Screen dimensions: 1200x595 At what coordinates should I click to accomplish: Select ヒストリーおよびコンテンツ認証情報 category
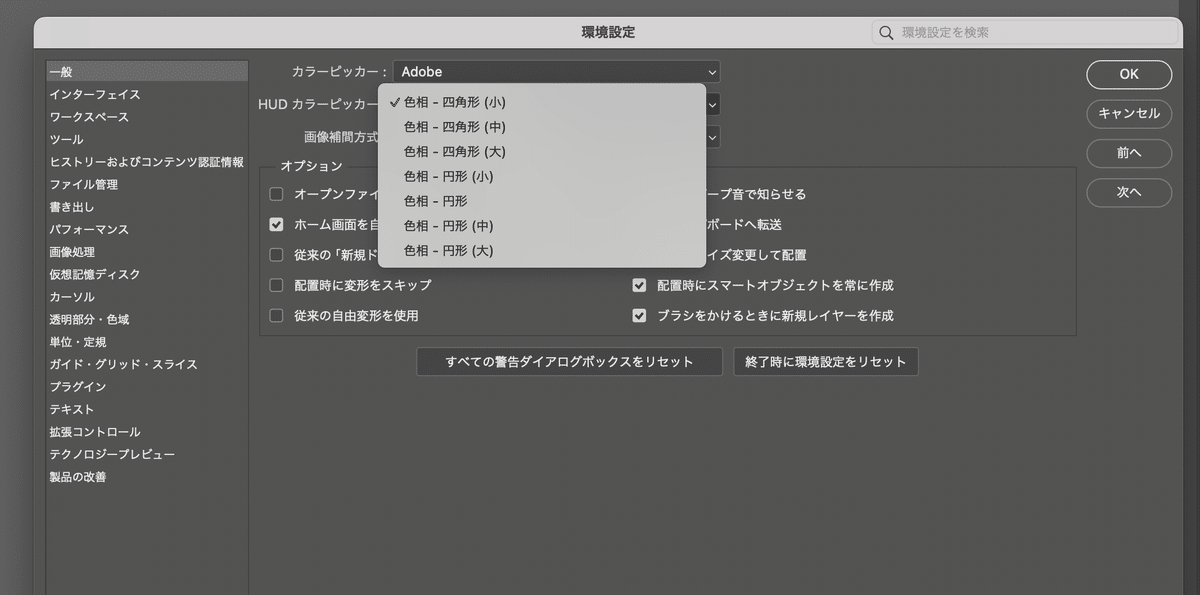click(x=147, y=162)
